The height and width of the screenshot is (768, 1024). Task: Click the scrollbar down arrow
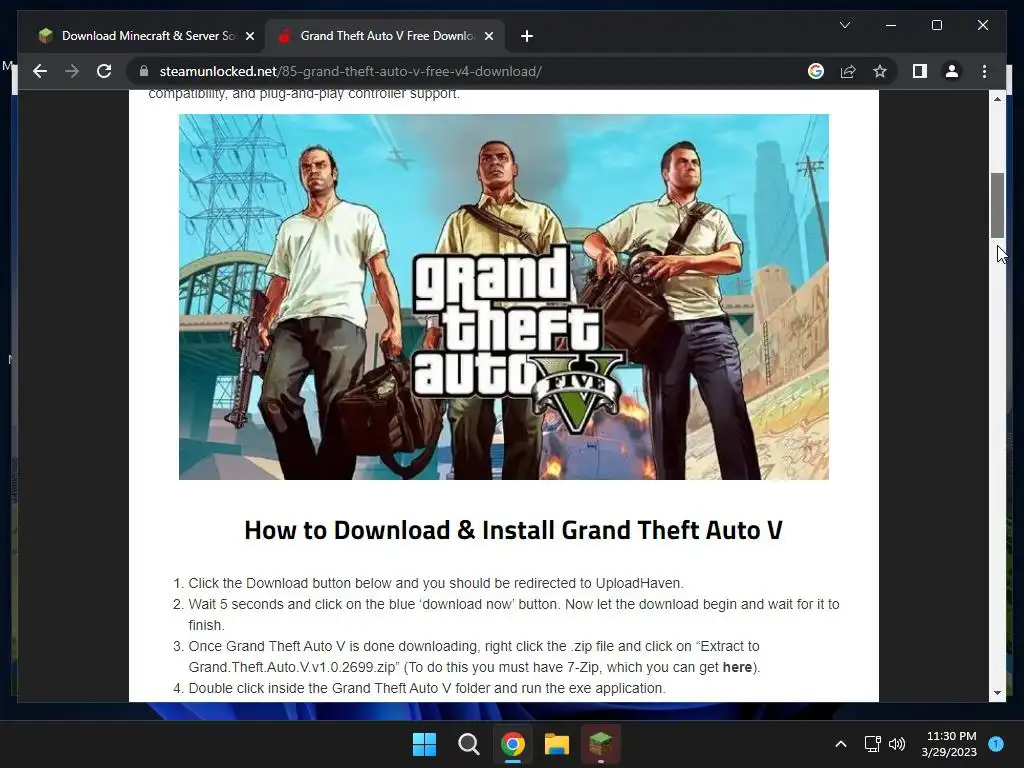997,694
